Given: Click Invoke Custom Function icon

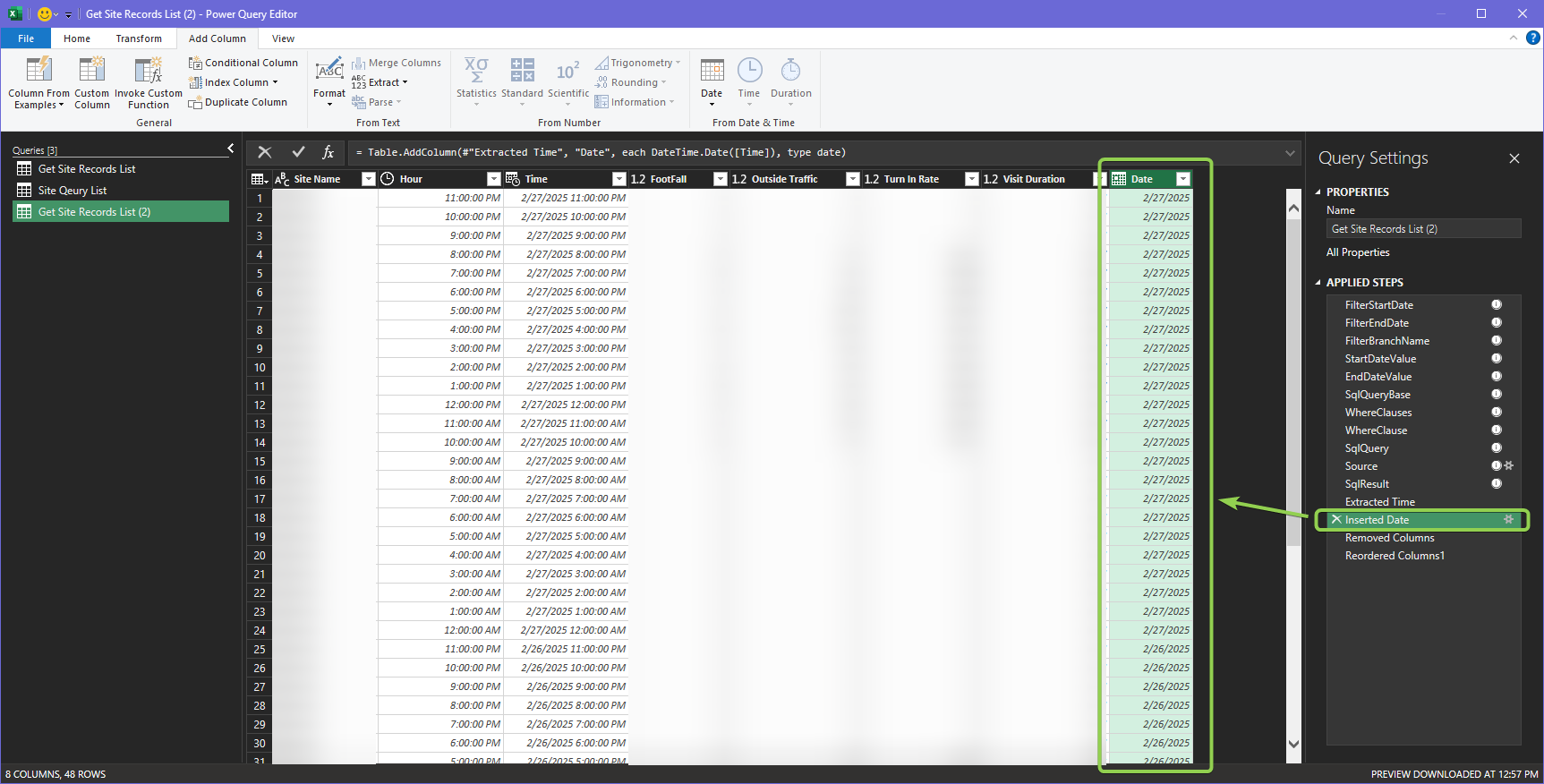Looking at the screenshot, I should pos(148,71).
